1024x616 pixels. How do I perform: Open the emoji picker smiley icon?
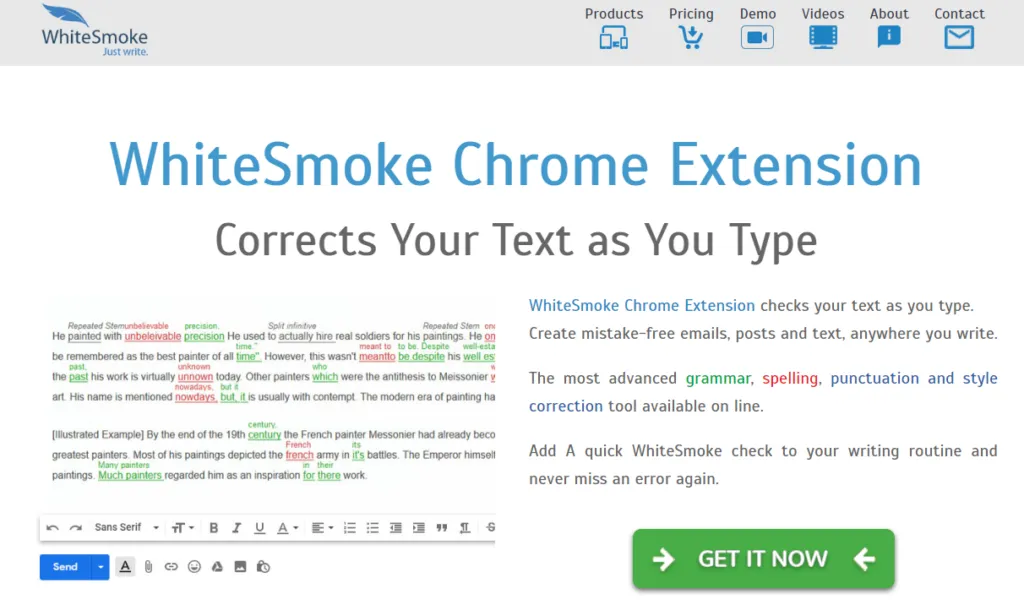(x=194, y=567)
